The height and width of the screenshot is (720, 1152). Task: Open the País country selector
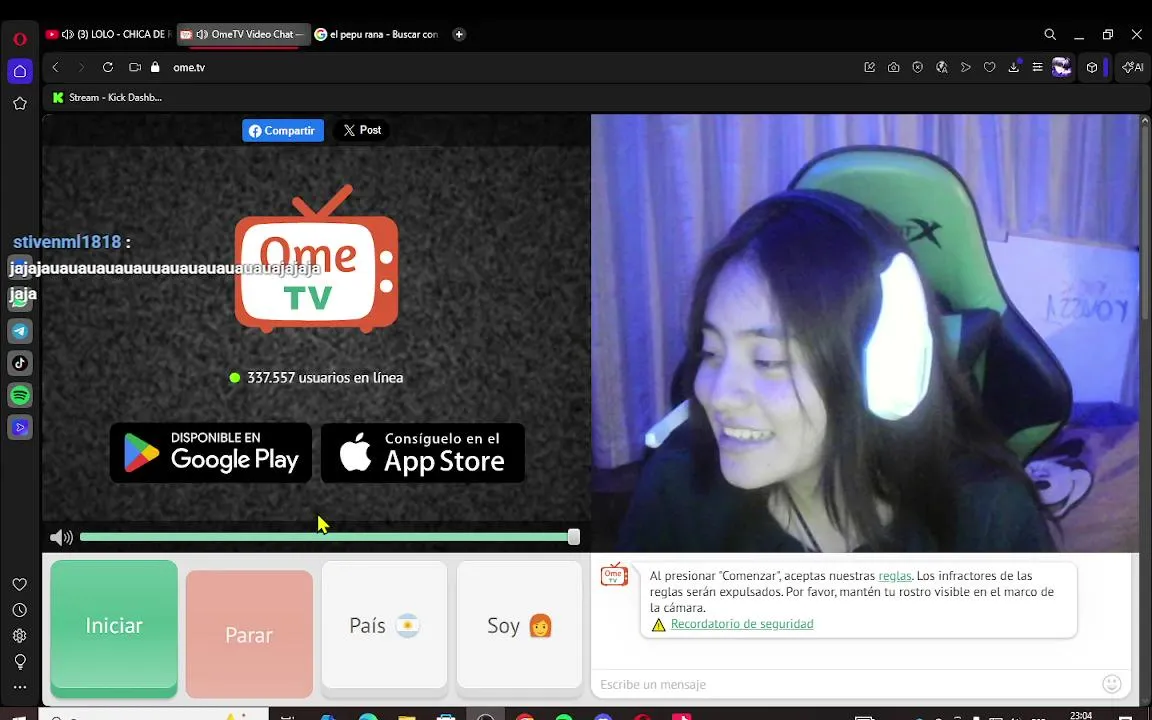tap(384, 625)
